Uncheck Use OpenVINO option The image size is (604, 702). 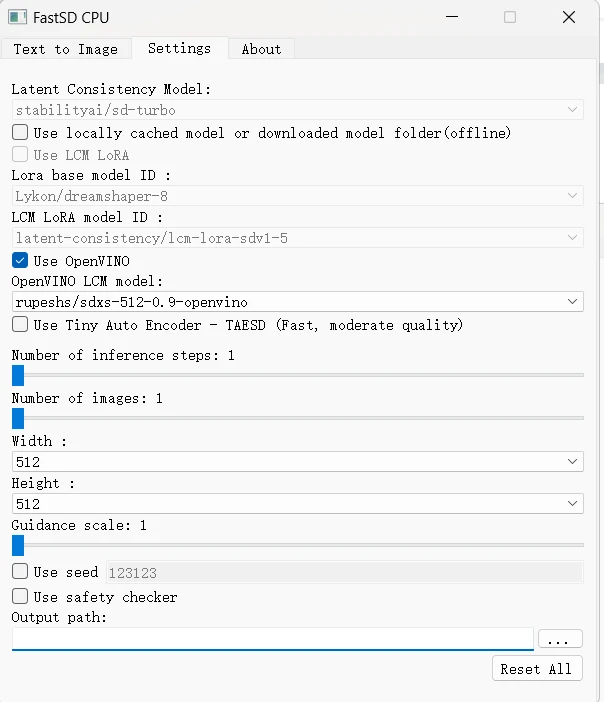tap(20, 261)
